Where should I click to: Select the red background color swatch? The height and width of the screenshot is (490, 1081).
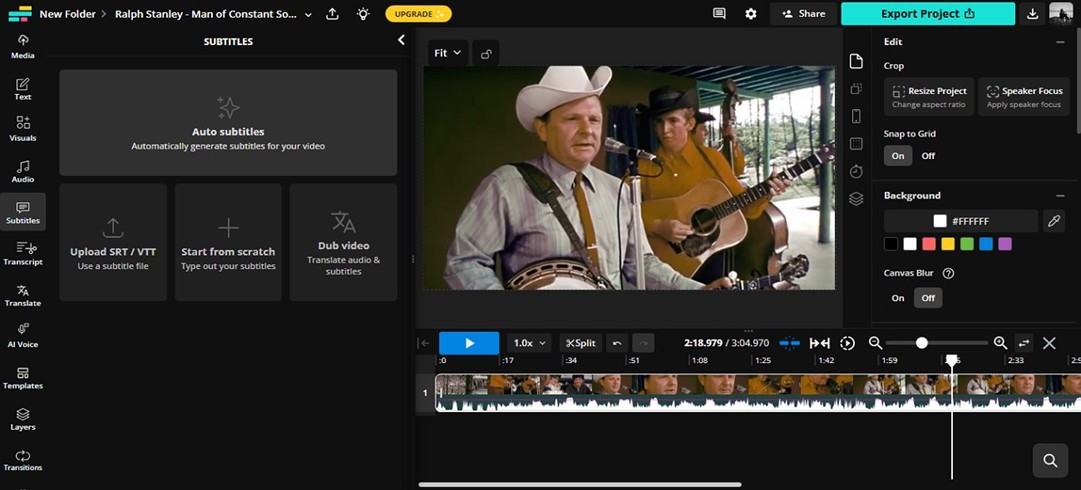pos(929,244)
